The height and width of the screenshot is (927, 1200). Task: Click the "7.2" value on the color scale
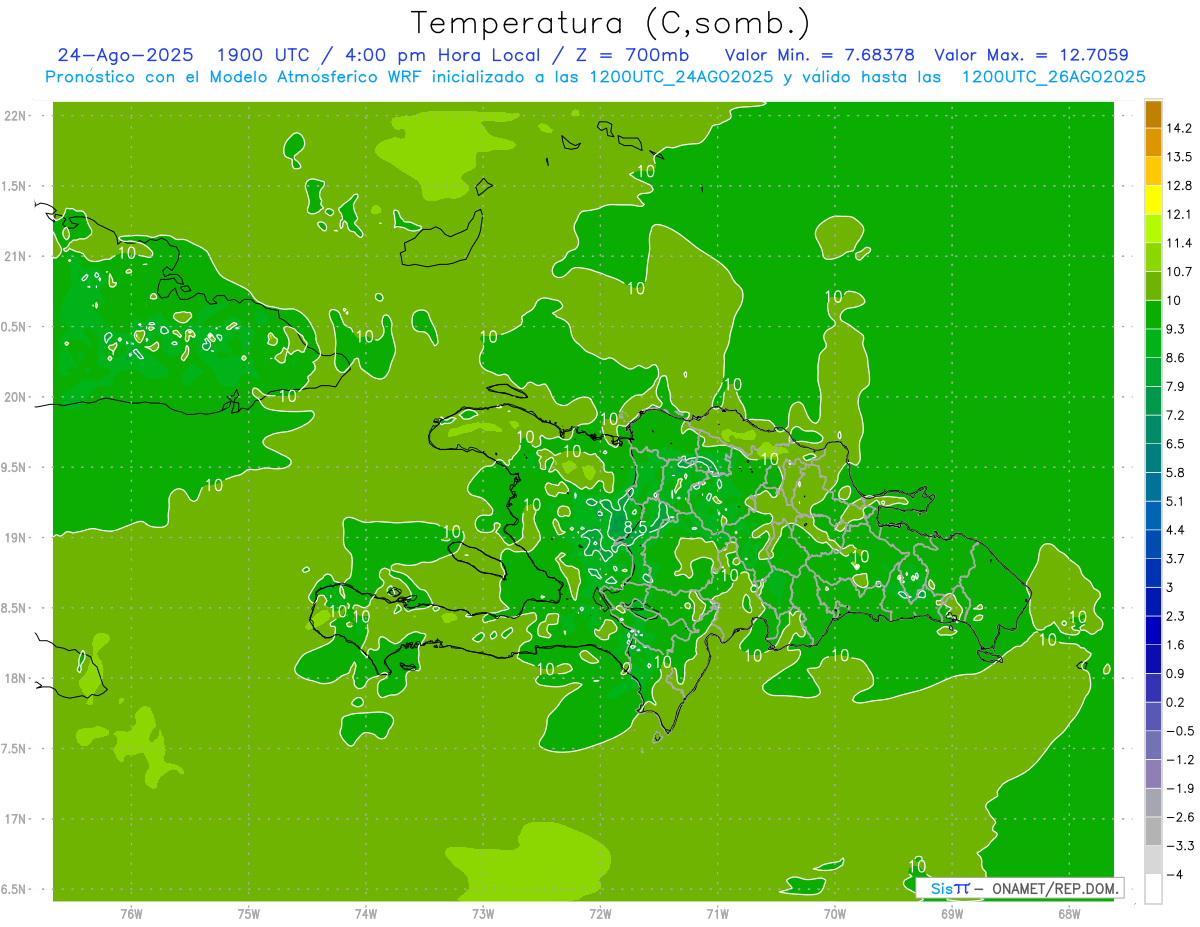pos(1177,415)
